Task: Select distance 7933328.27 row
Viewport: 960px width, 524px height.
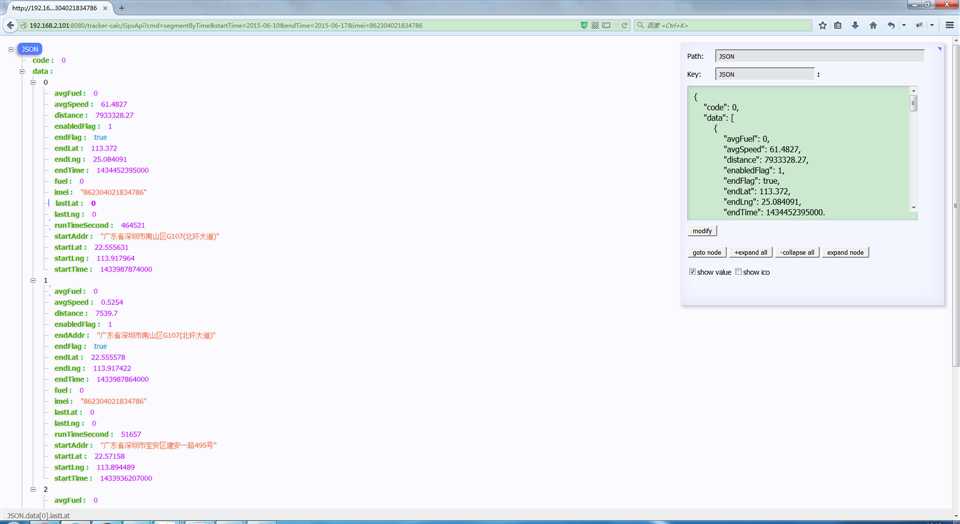Action: (x=94, y=115)
